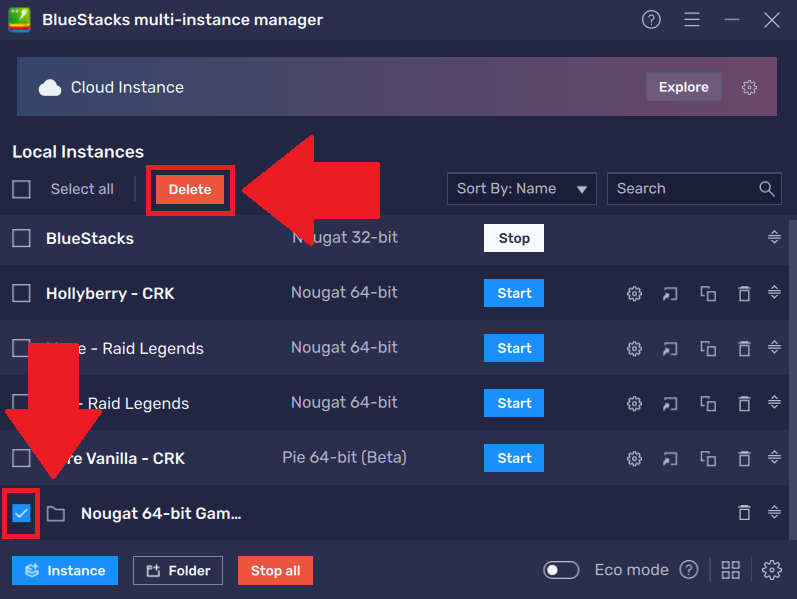The height and width of the screenshot is (599, 797).
Task: Open the hamburger menu in title bar
Action: pos(692,20)
